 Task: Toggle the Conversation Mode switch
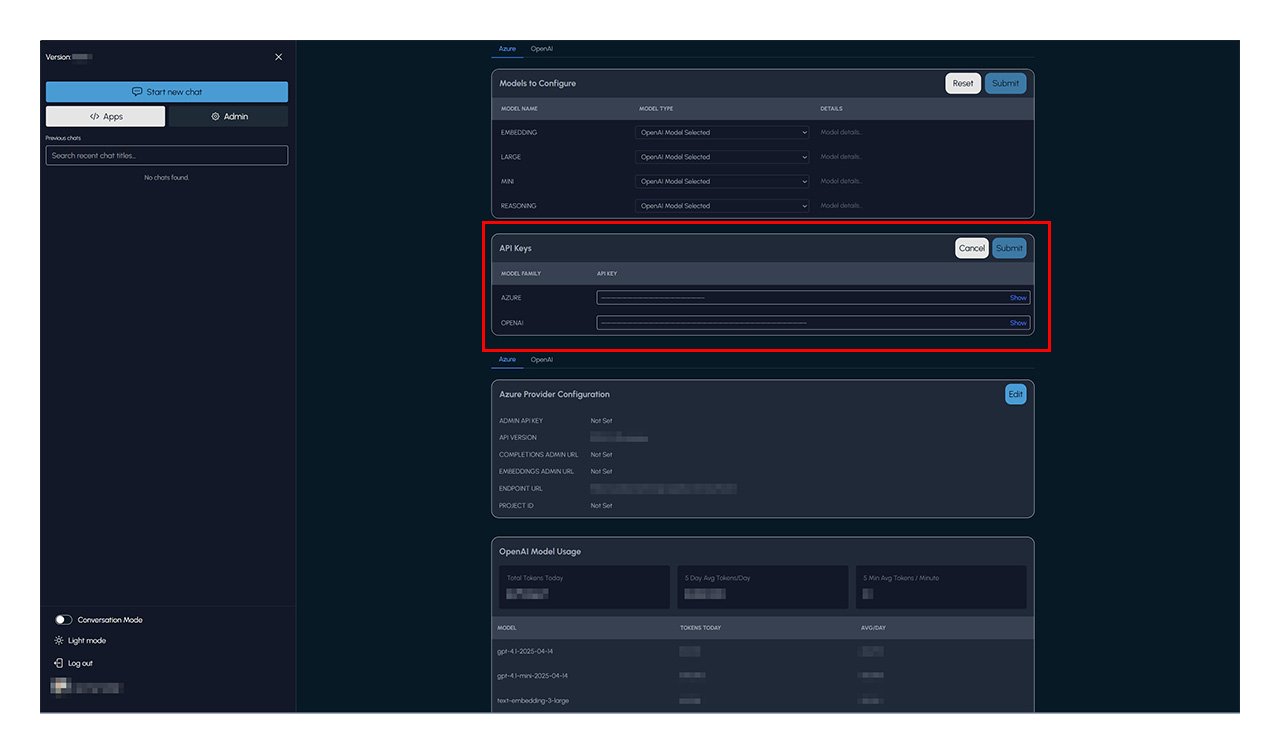tap(63, 620)
